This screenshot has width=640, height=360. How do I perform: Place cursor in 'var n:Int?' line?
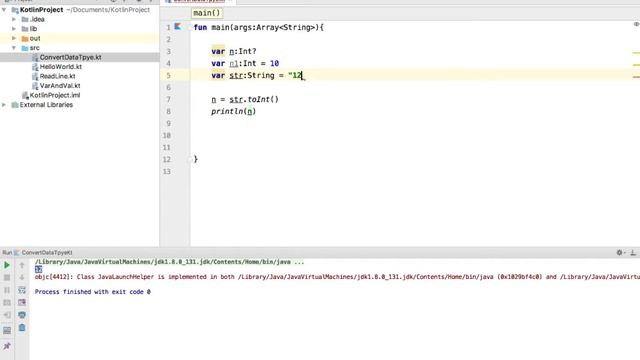click(234, 51)
